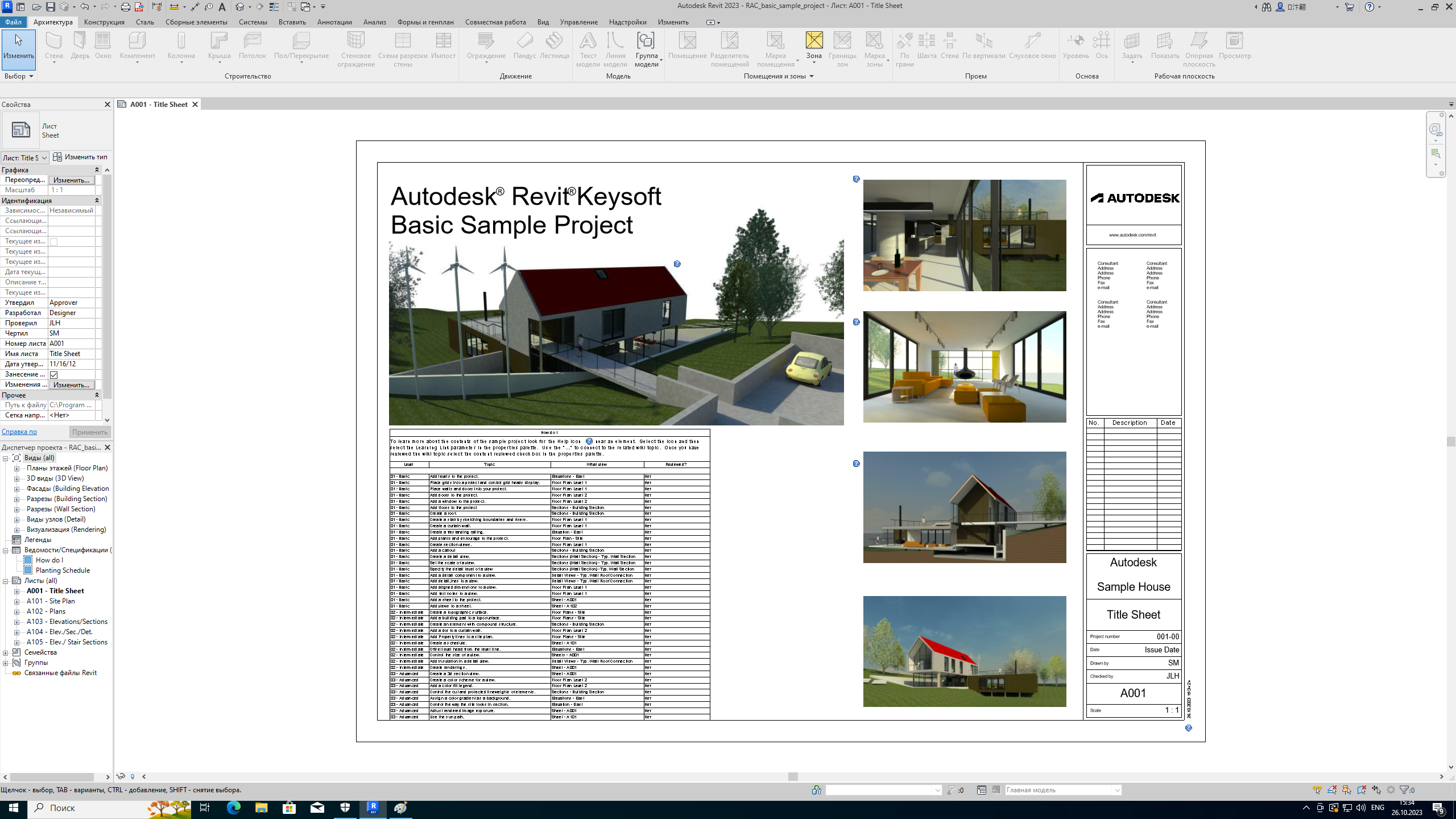The width and height of the screenshot is (1456, 819).
Task: Toggle the Занесение checkbox in properties
Action: (x=54, y=375)
